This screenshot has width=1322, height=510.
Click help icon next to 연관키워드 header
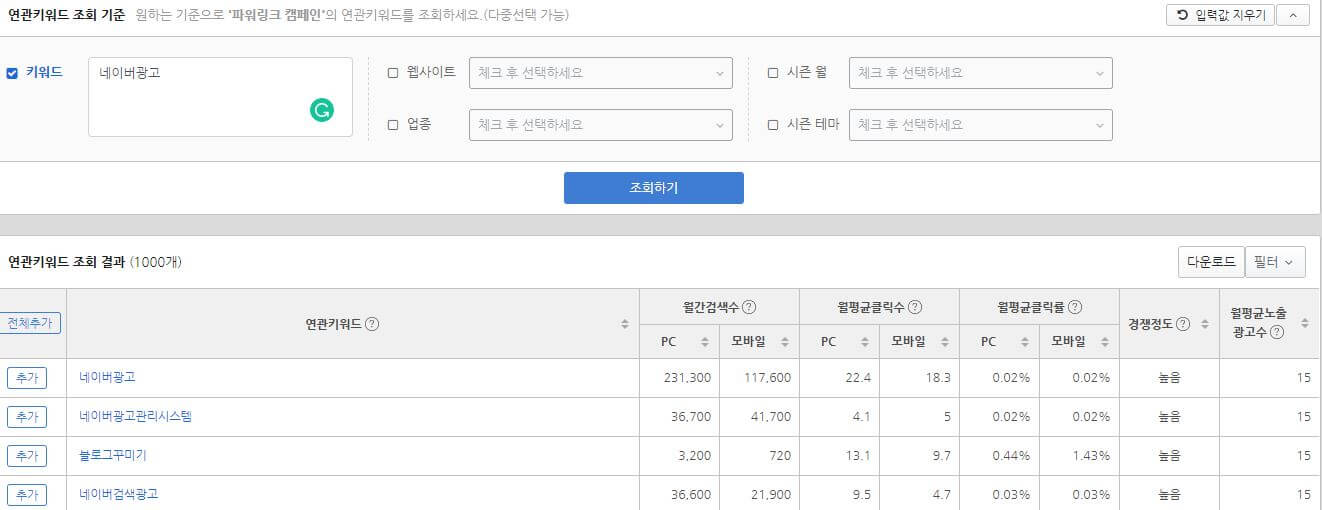click(x=372, y=324)
